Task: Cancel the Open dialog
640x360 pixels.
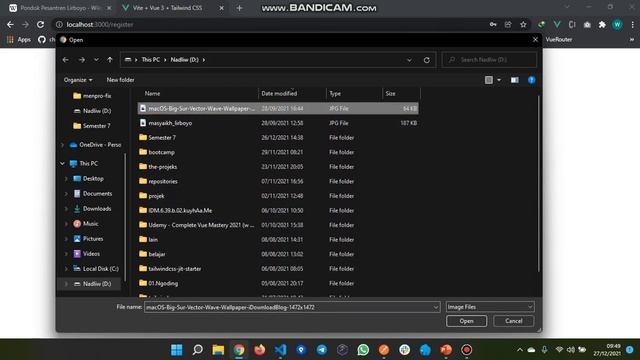Action: point(513,321)
